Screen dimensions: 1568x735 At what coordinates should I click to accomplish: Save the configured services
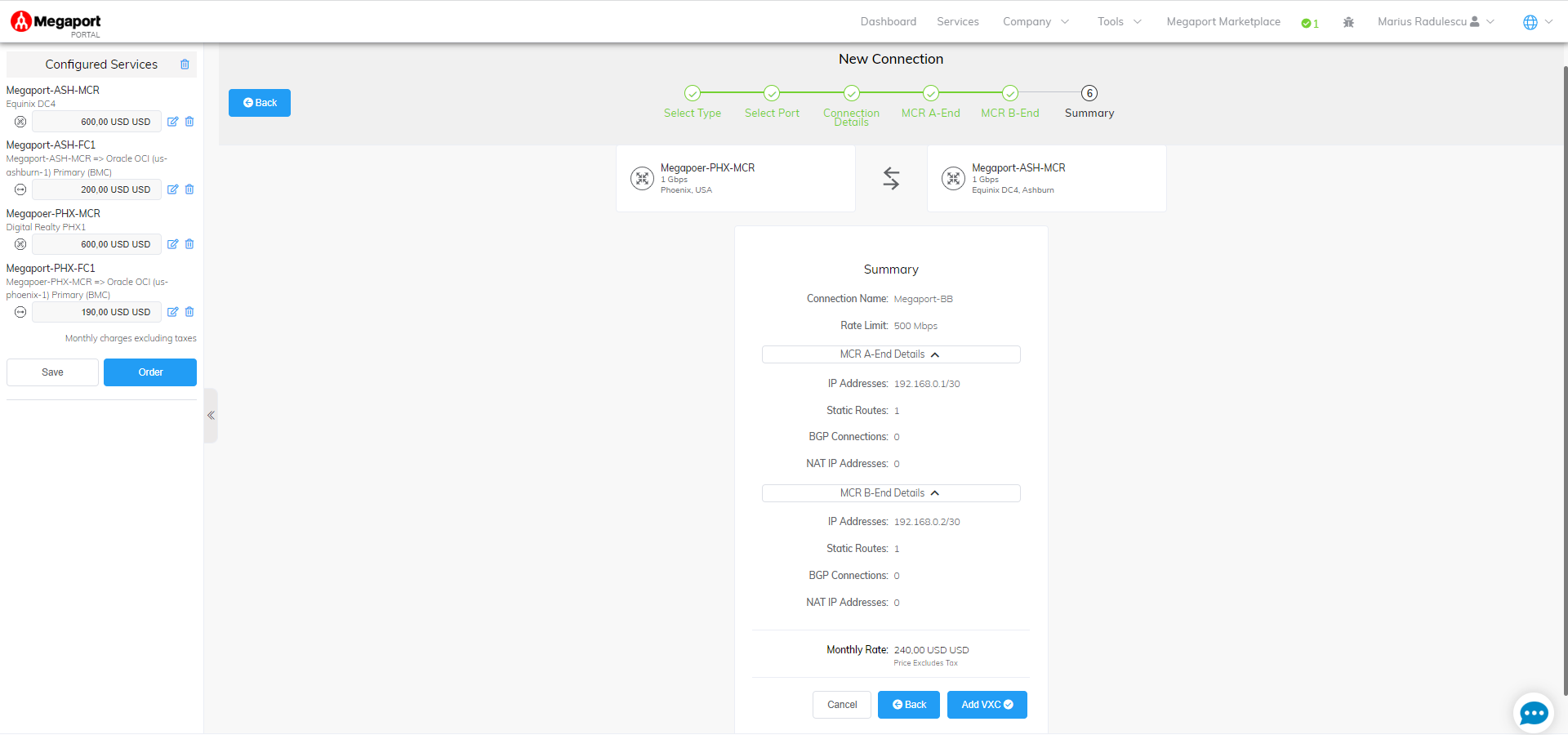tap(52, 372)
